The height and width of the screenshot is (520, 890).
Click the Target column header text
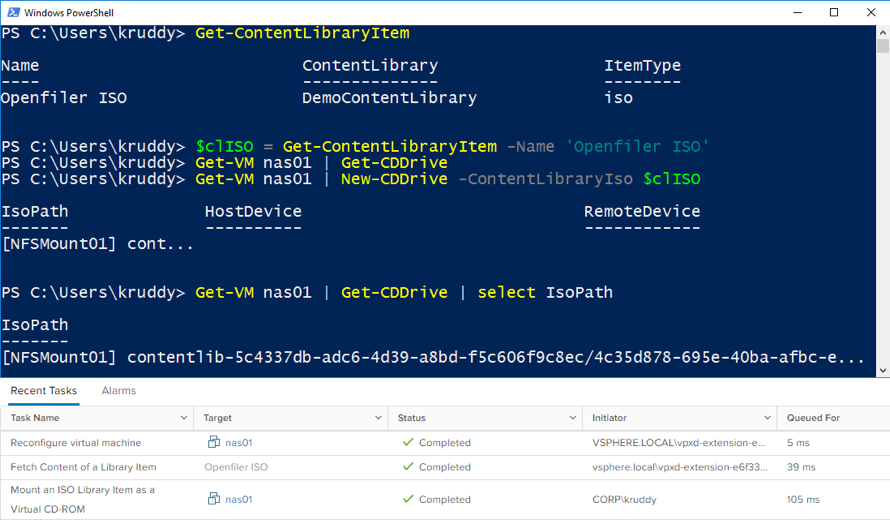[217, 418]
